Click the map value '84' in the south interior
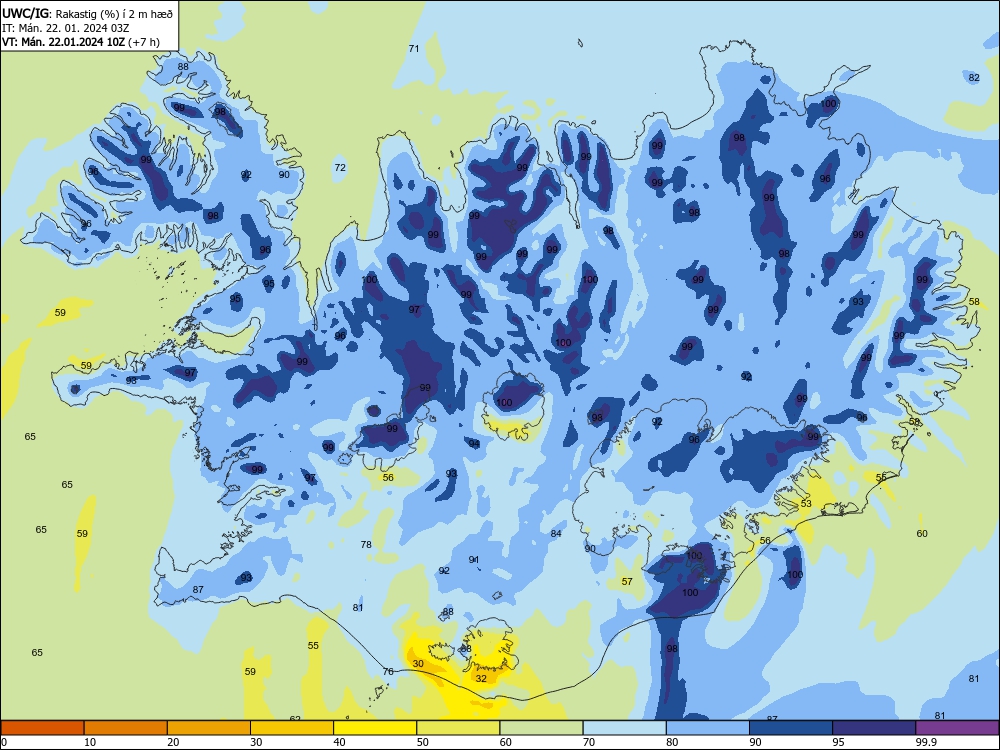1000x750 pixels. click(556, 533)
